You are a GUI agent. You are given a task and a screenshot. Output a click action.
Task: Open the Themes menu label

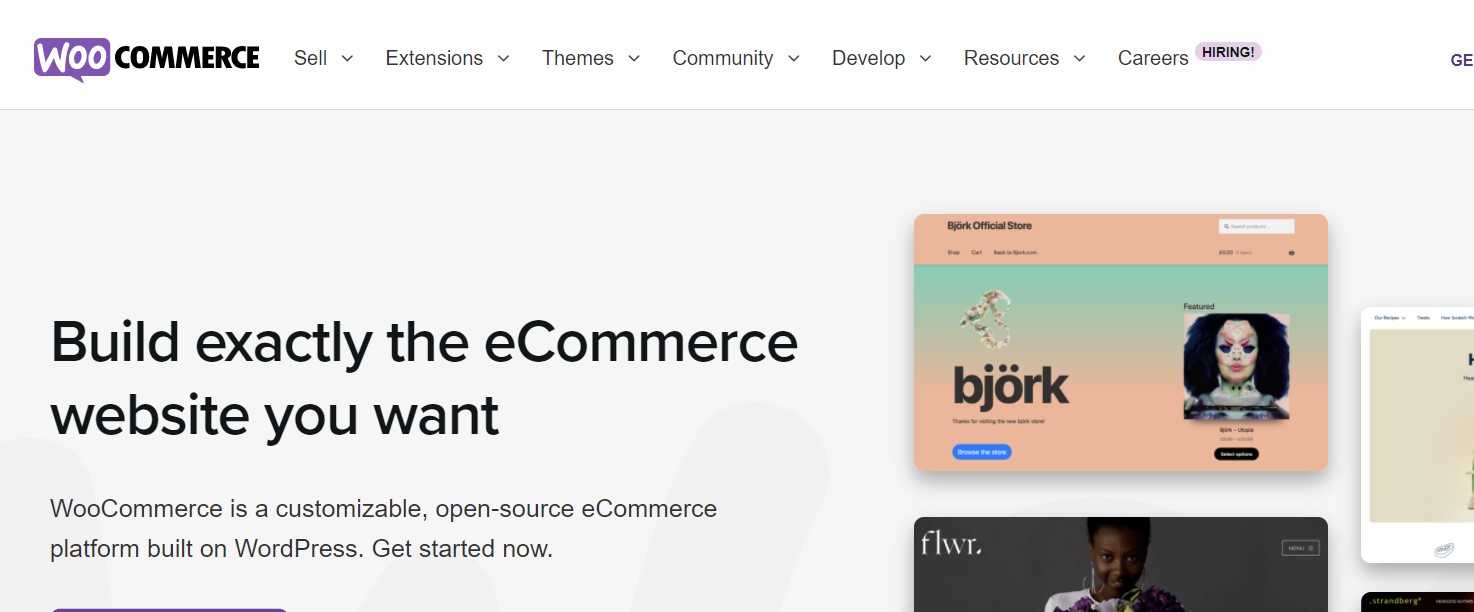tap(578, 58)
